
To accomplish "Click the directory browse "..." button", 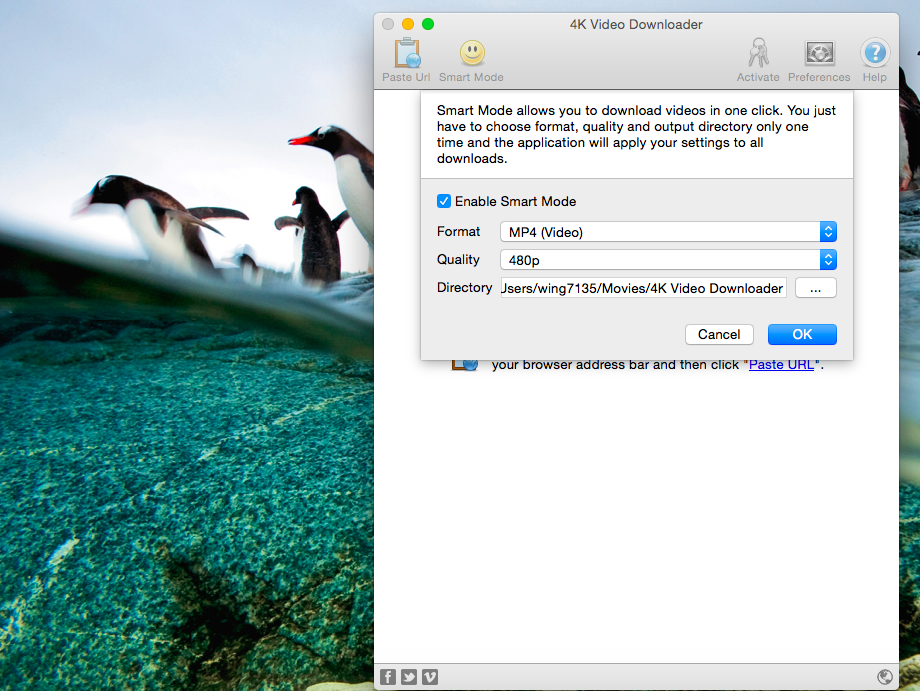I will coord(815,287).
